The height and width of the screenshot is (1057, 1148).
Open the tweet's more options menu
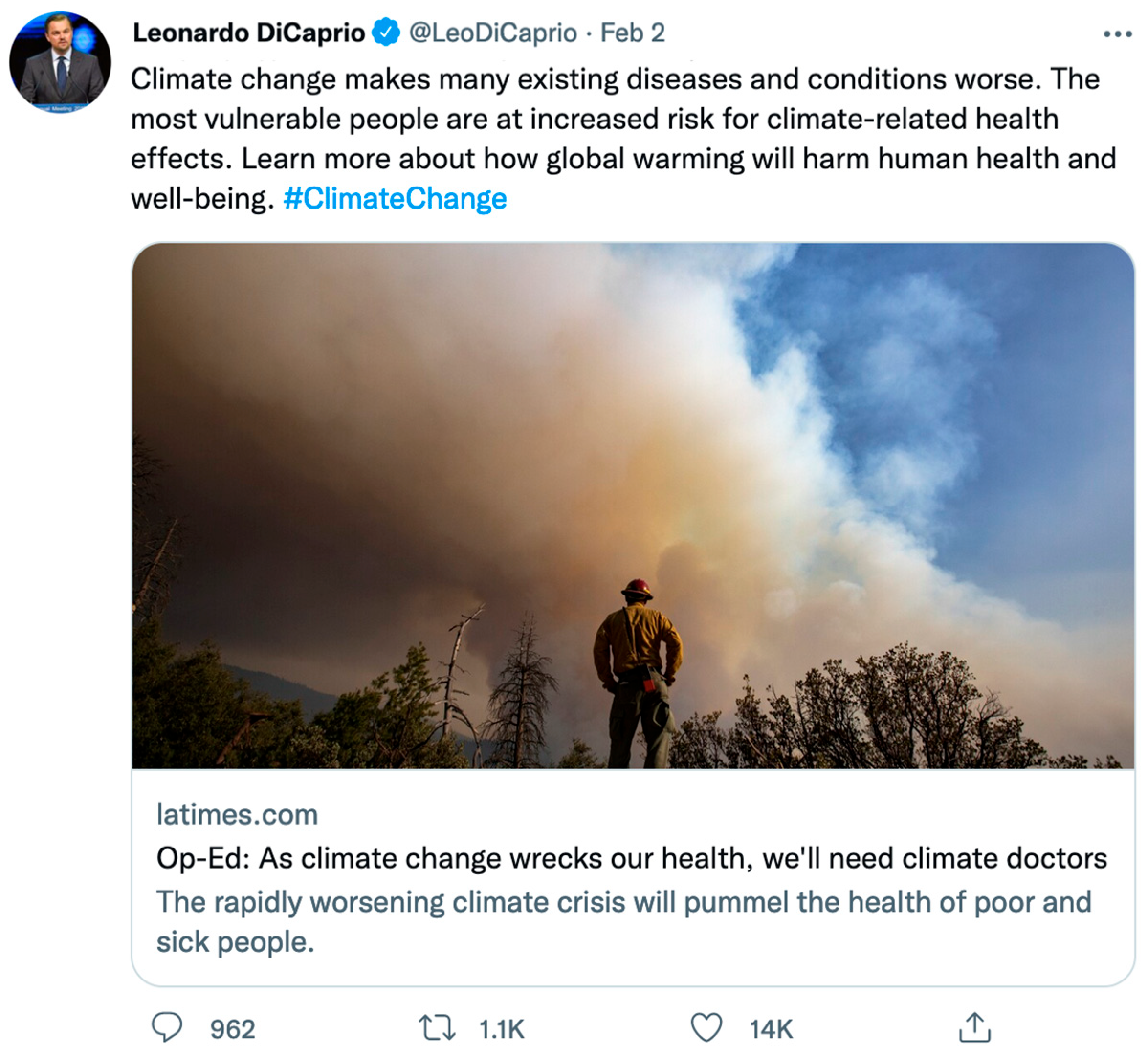[x=1117, y=34]
